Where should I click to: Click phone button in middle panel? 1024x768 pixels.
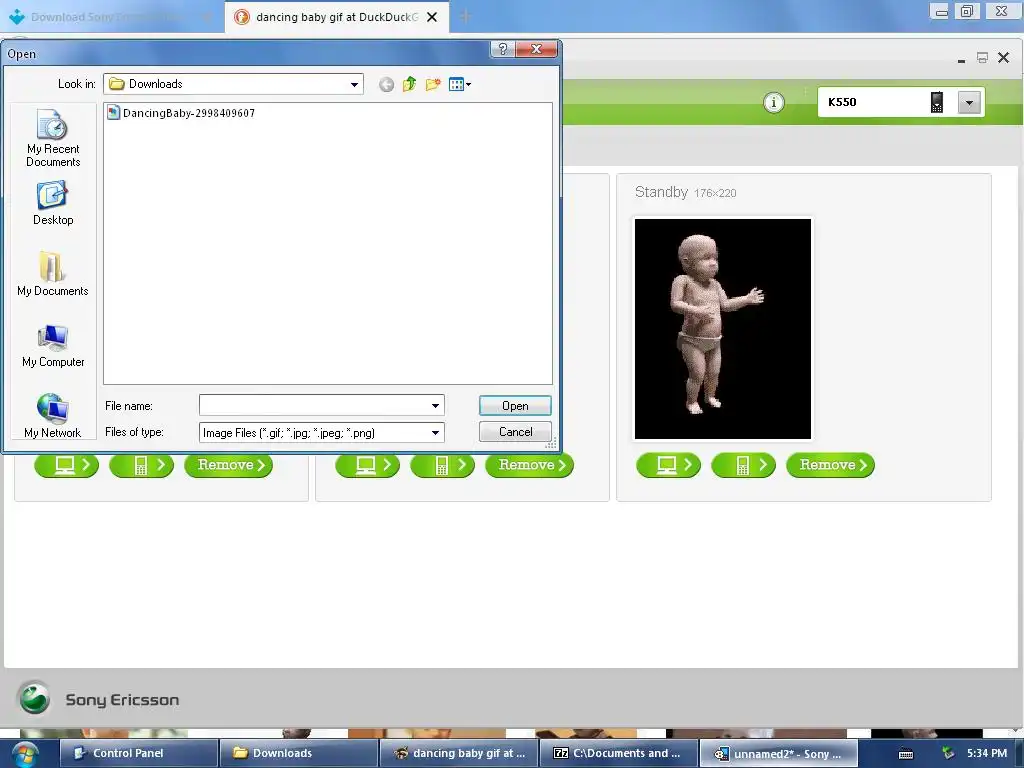pos(442,465)
